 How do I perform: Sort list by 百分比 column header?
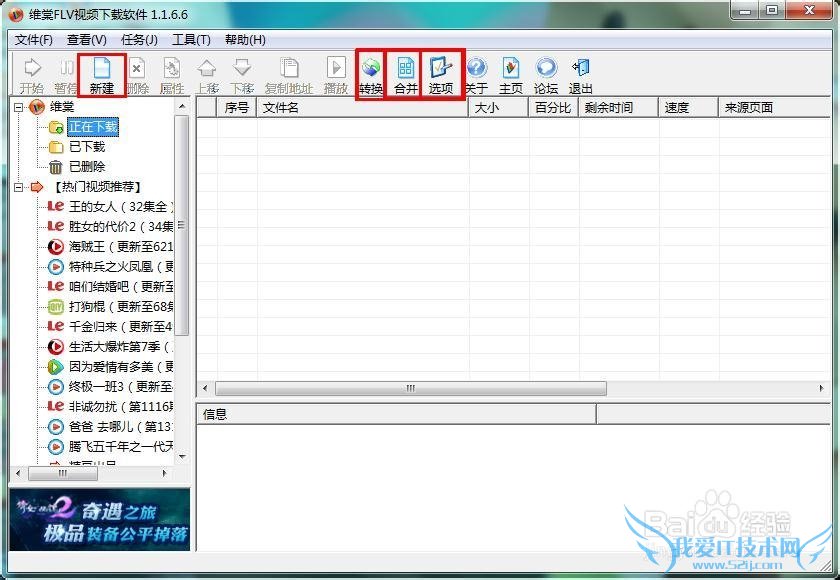tap(554, 108)
